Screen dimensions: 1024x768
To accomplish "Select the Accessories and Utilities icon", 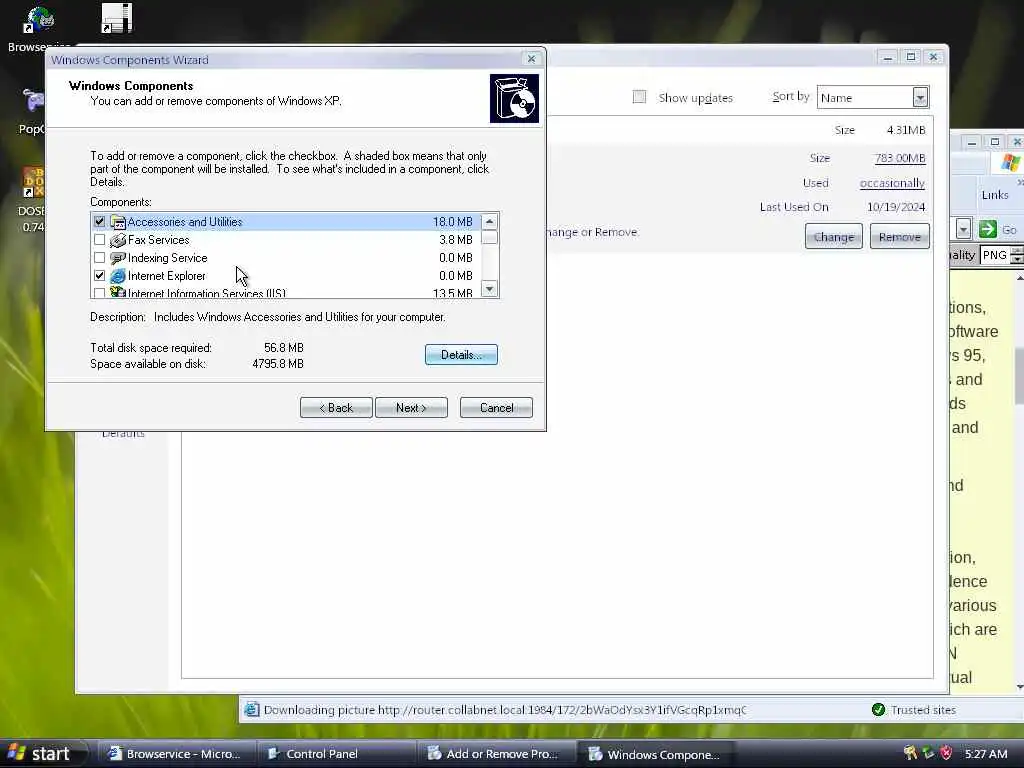I will coord(118,222).
